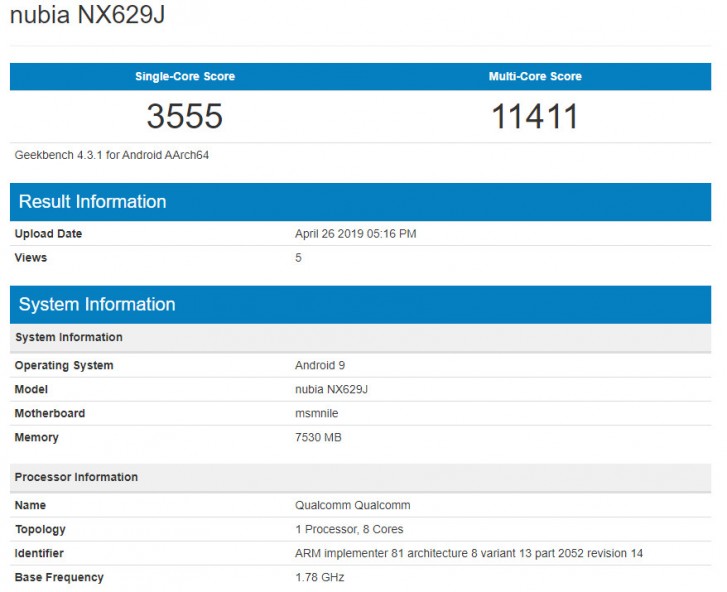Click the multi-core score value 11411

(535, 117)
